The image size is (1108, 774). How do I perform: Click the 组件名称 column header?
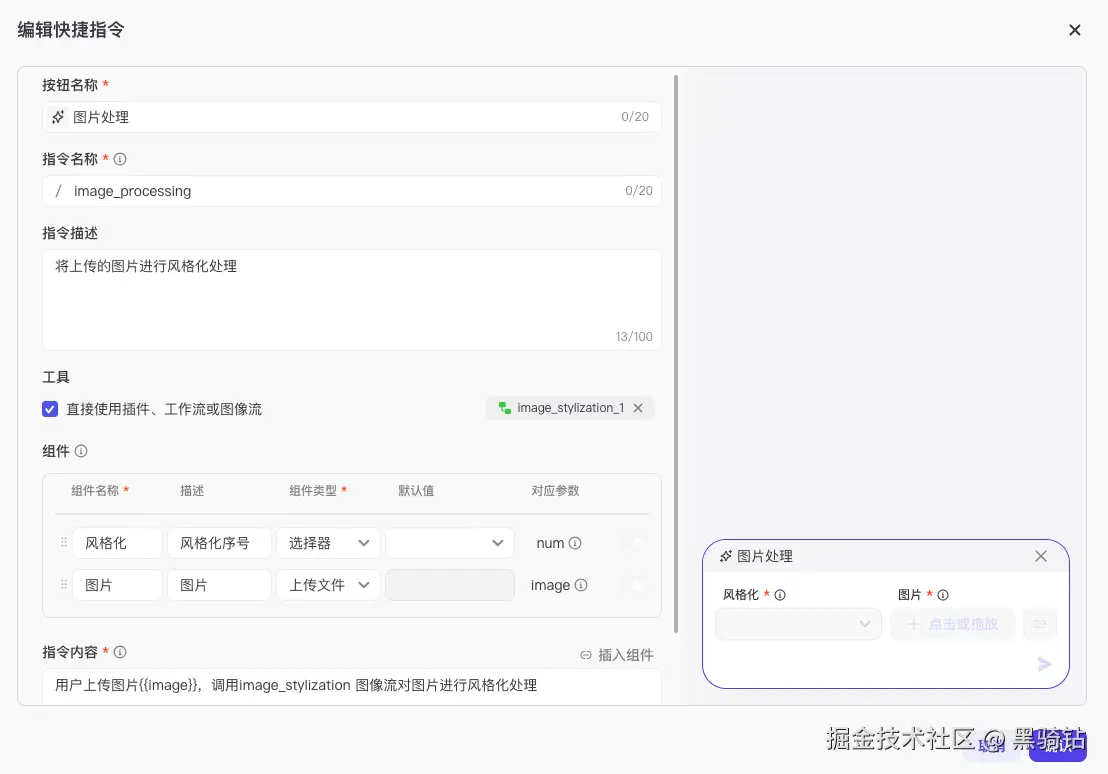(x=95, y=491)
